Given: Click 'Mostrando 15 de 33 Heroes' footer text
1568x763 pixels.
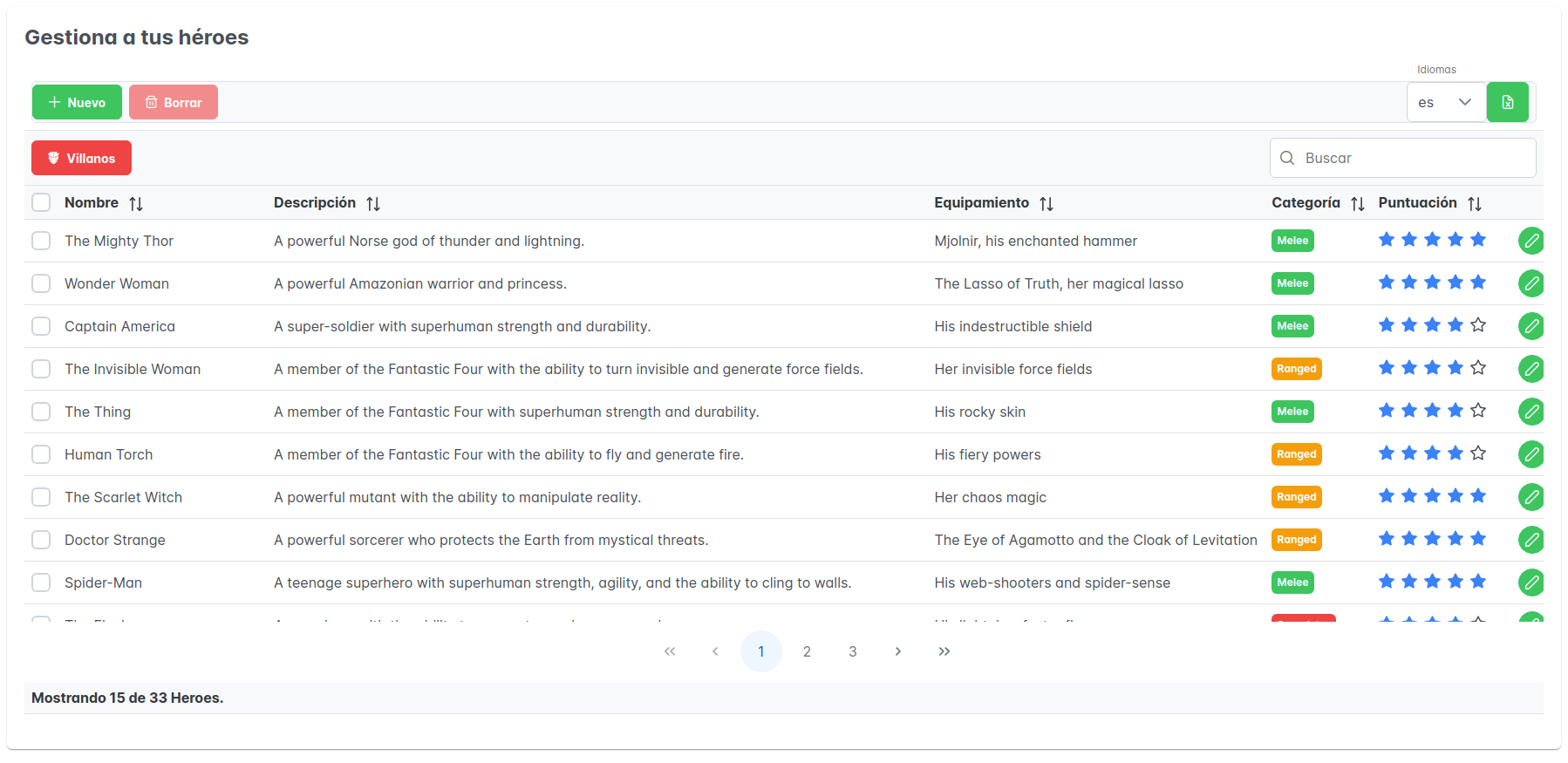Looking at the screenshot, I should pyautogui.click(x=127, y=698).
